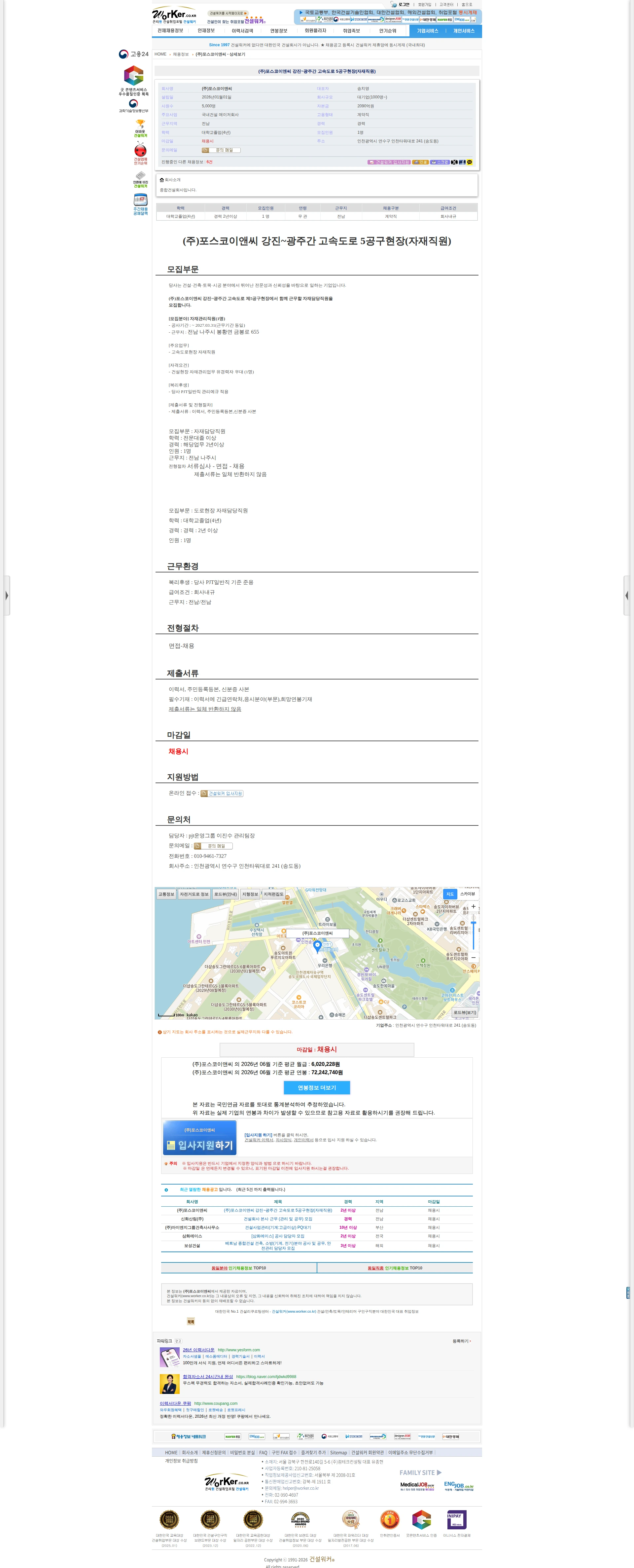The height and width of the screenshot is (1568, 634).
Task: Click the 문의 메일 button in the company info box
Action: click(x=221, y=150)
